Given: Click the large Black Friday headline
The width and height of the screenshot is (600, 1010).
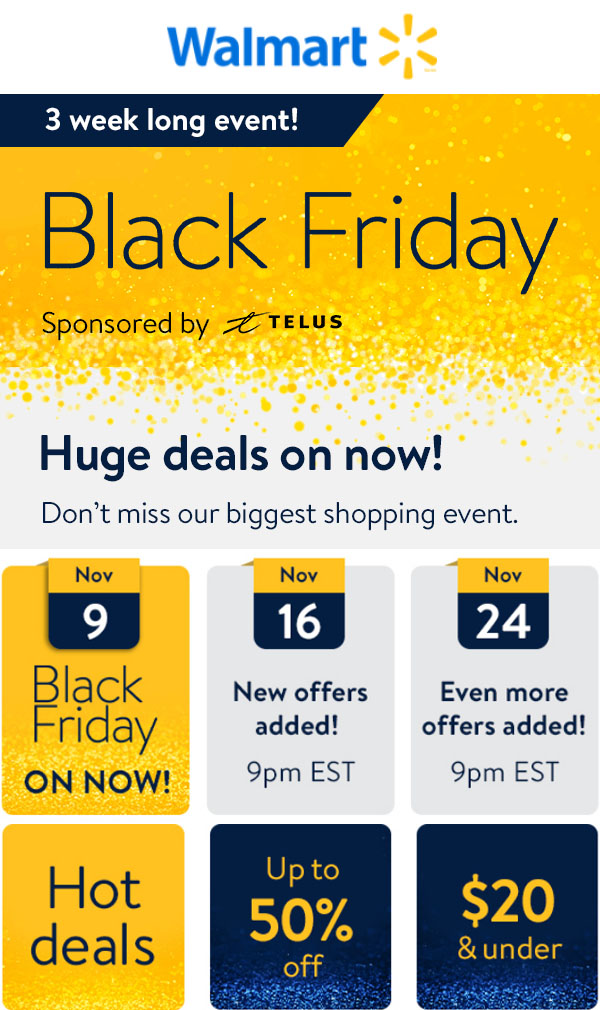Looking at the screenshot, I should click(298, 231).
